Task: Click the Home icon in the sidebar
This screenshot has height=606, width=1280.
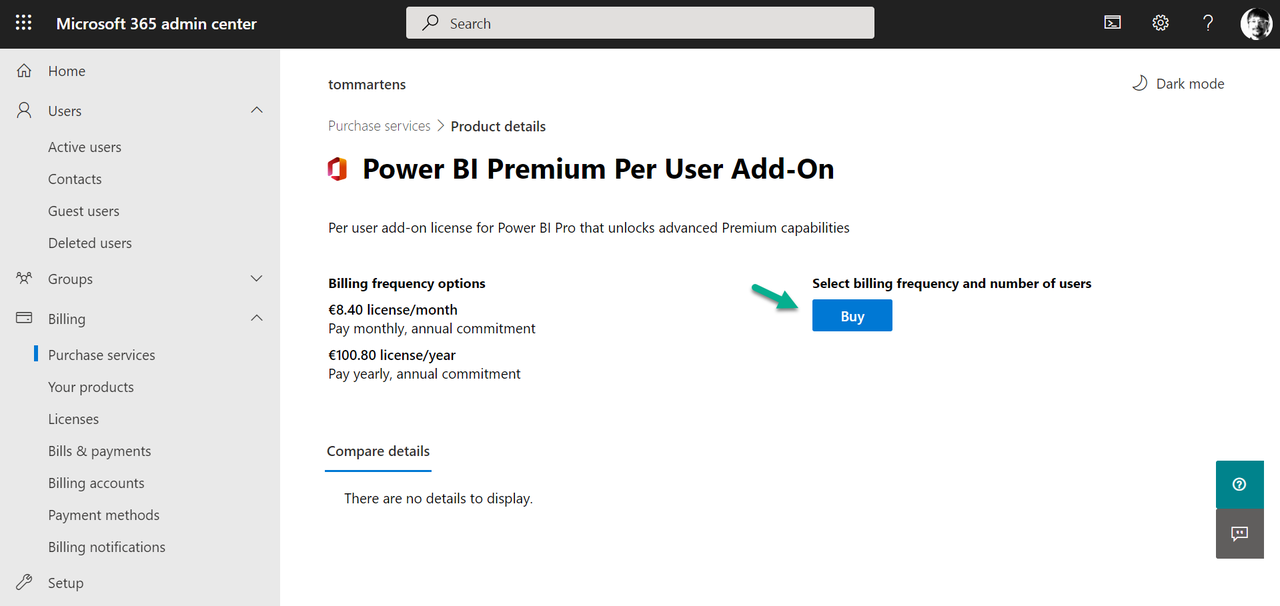Action: coord(23,70)
